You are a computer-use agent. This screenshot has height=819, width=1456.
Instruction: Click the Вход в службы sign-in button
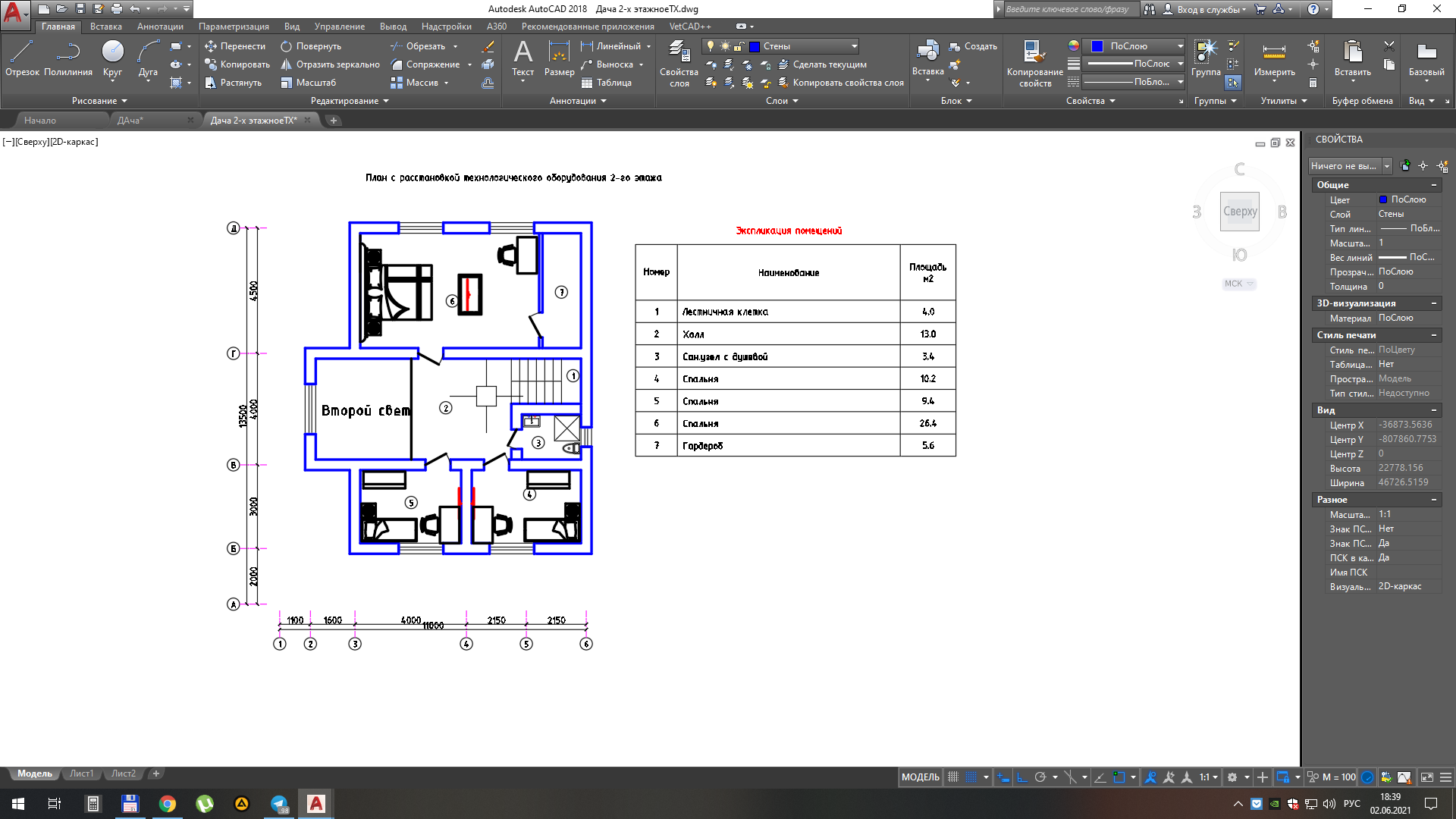tap(1205, 9)
